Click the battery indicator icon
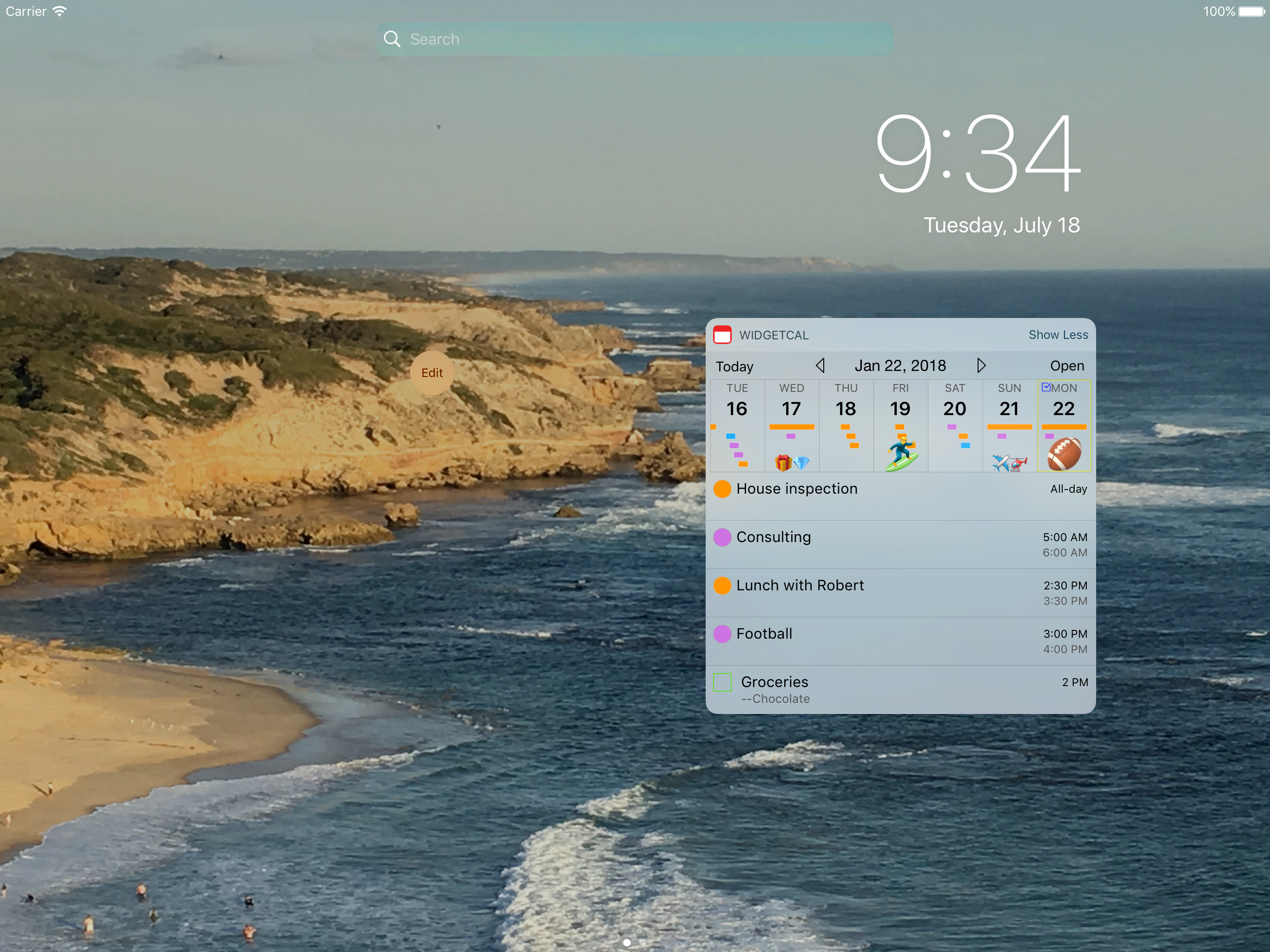This screenshot has height=952, width=1270. click(1251, 12)
